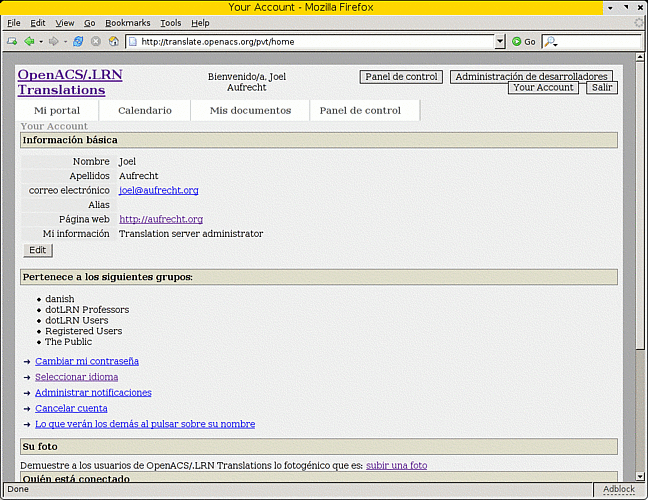Open the URL history dropdown

[x=500, y=42]
